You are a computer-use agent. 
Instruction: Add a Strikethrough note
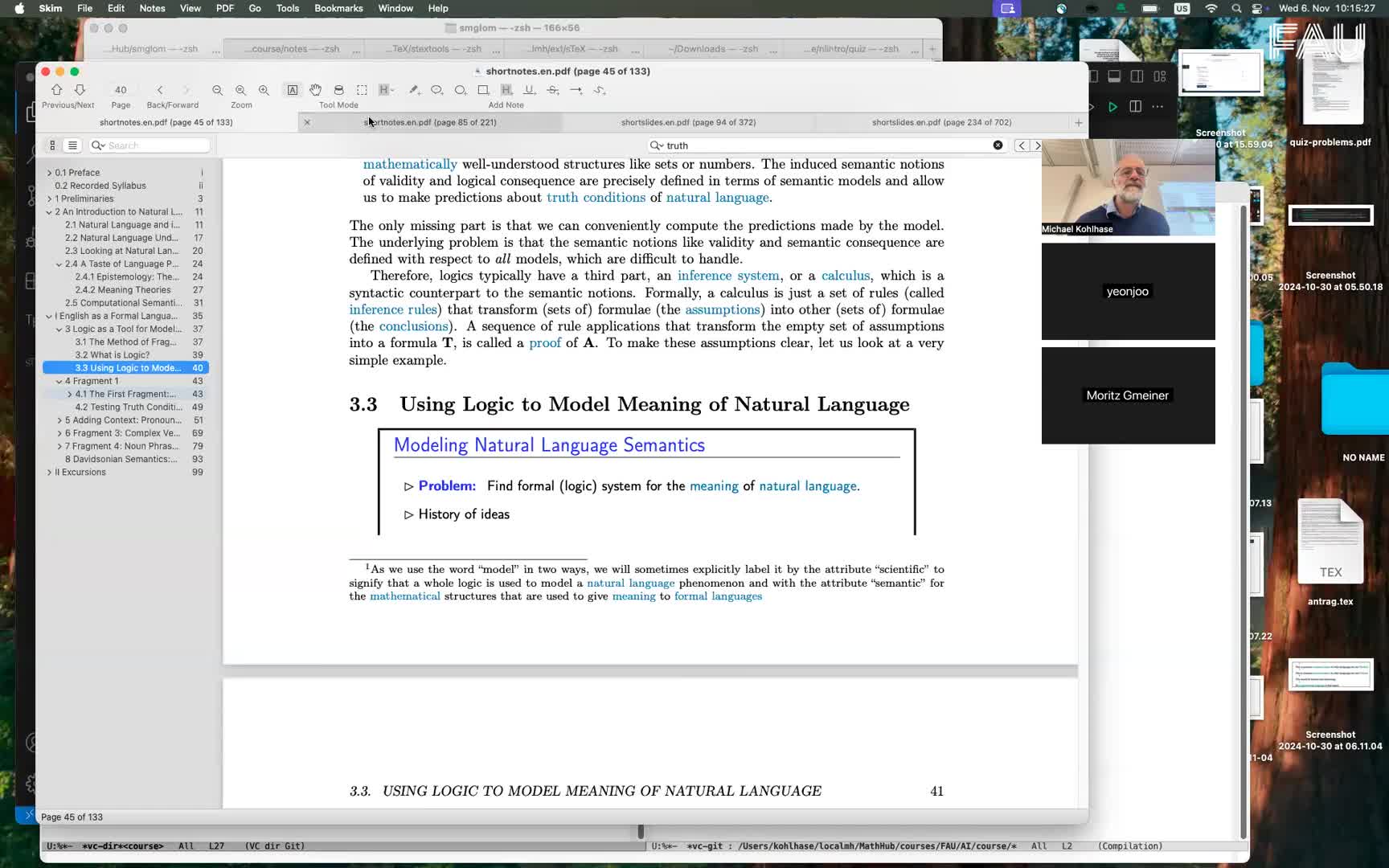(553, 90)
